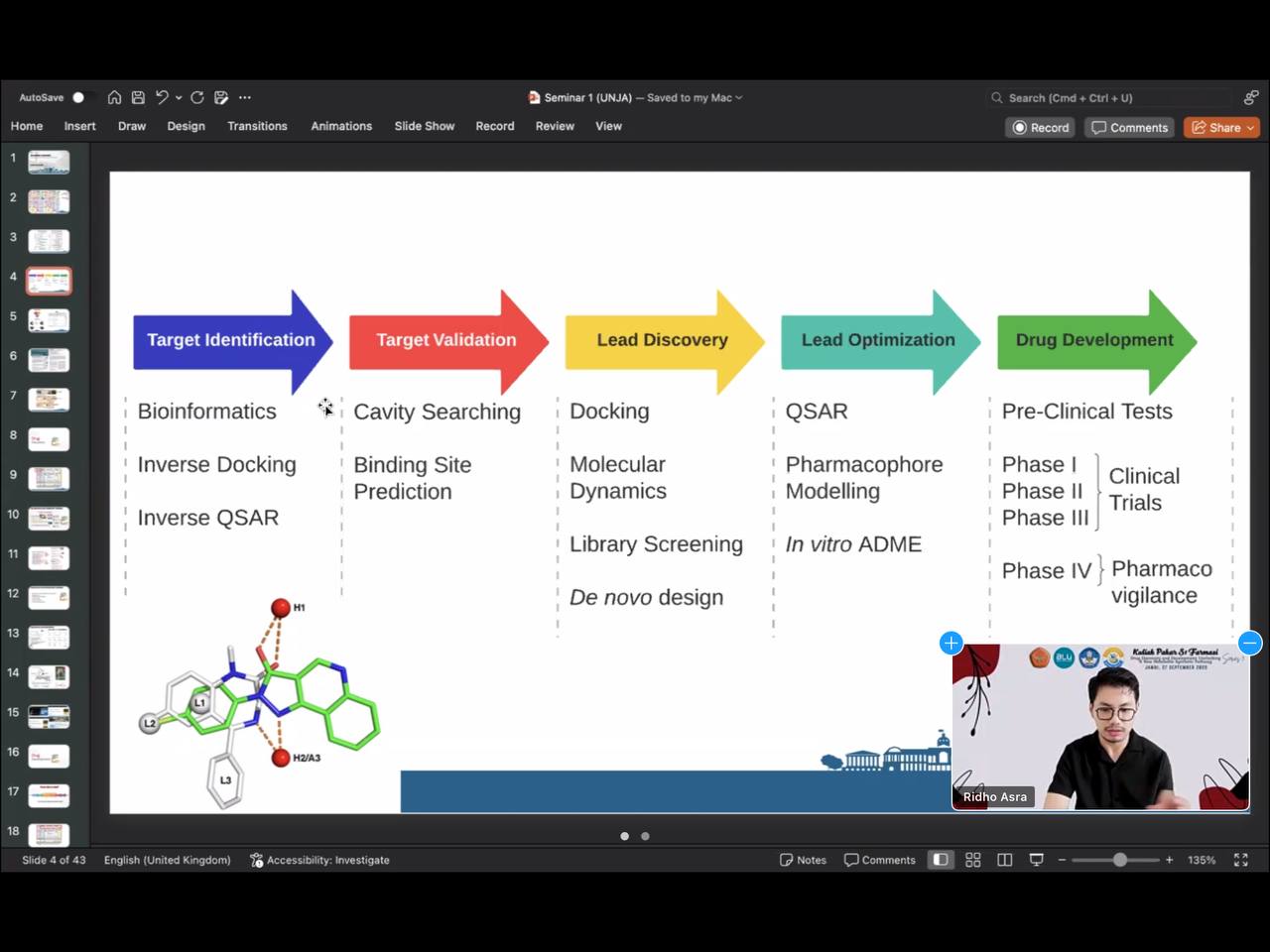Select slide 9 thumbnail in the sidebar

tap(49, 479)
